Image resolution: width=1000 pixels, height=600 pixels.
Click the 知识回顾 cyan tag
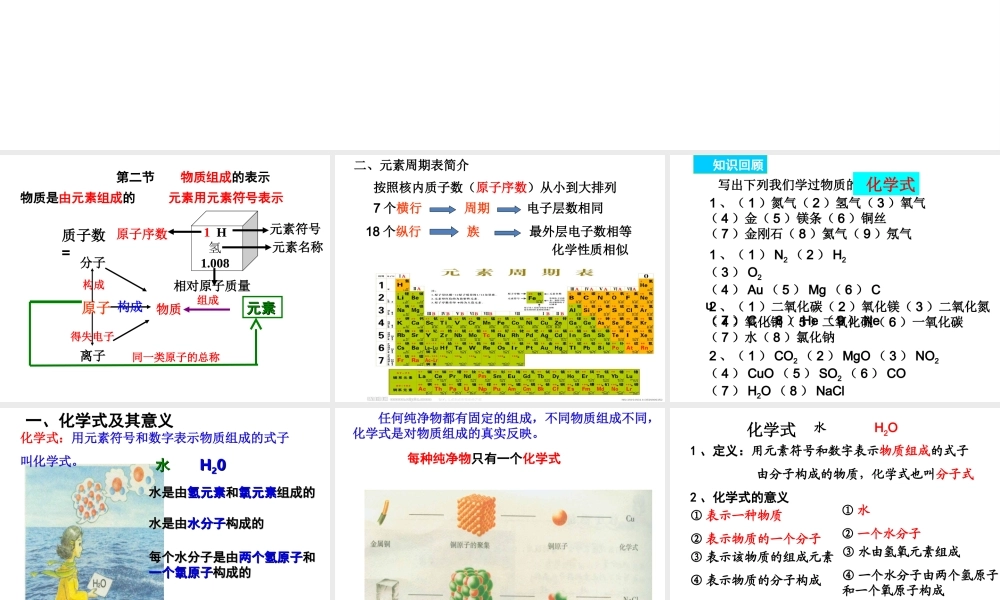[730, 165]
